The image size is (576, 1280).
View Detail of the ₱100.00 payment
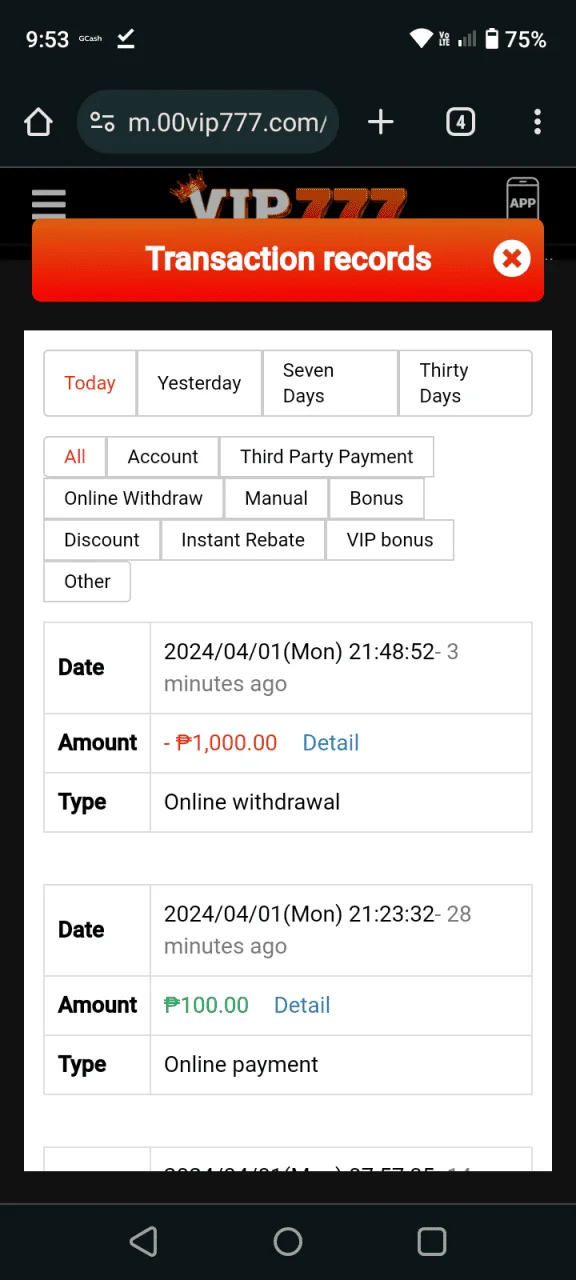click(x=302, y=1005)
